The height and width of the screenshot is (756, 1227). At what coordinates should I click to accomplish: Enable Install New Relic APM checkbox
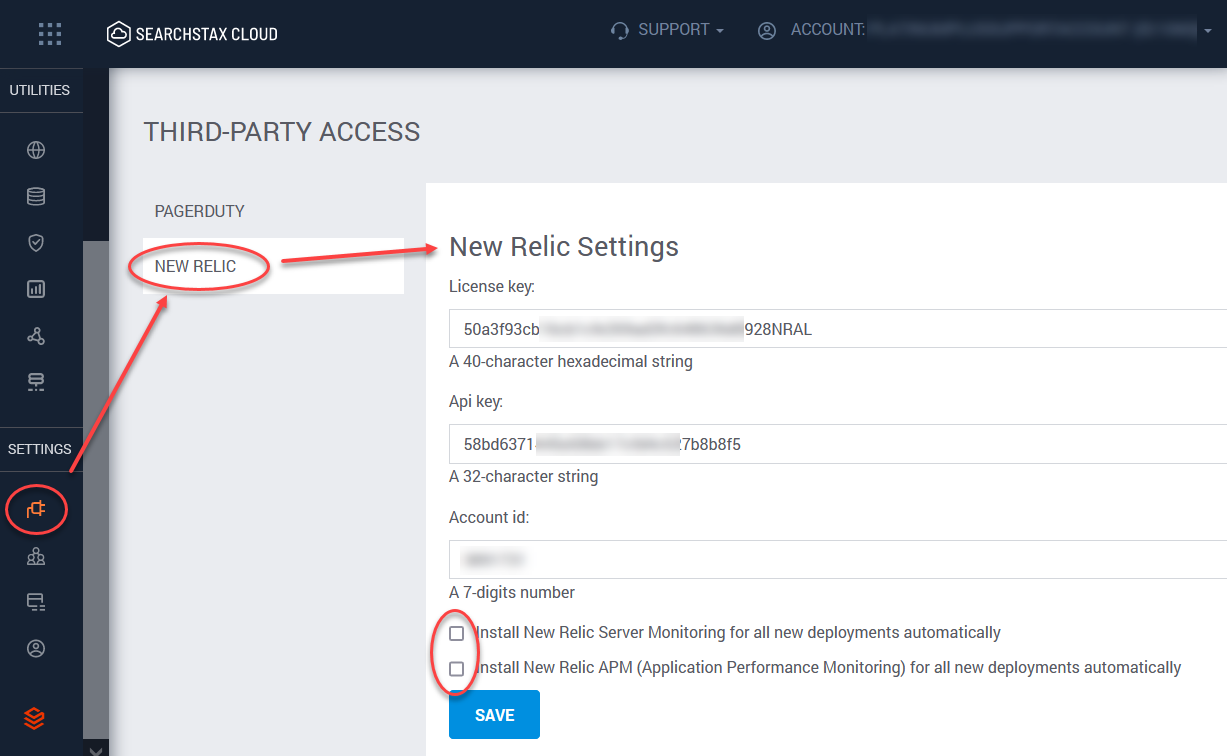coord(456,668)
